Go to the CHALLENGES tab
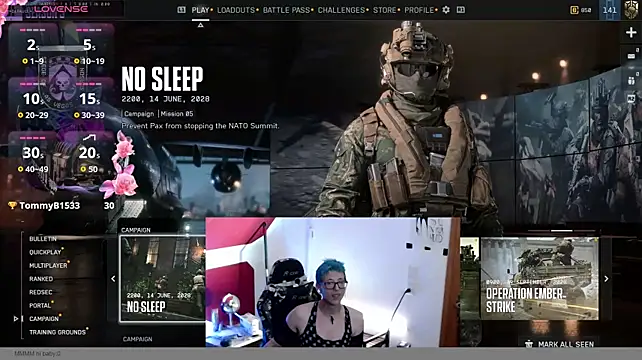Image resolution: width=642 pixels, height=360 pixels. tap(341, 10)
